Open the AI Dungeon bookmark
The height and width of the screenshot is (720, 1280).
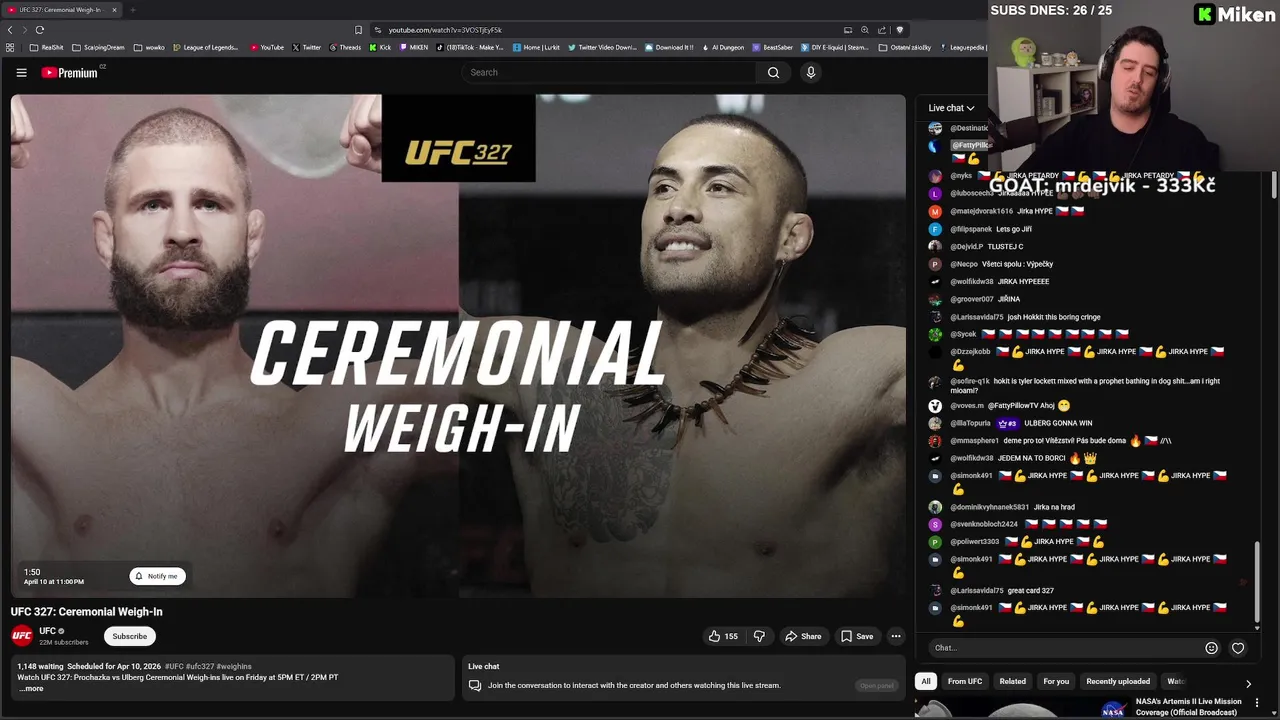click(724, 47)
